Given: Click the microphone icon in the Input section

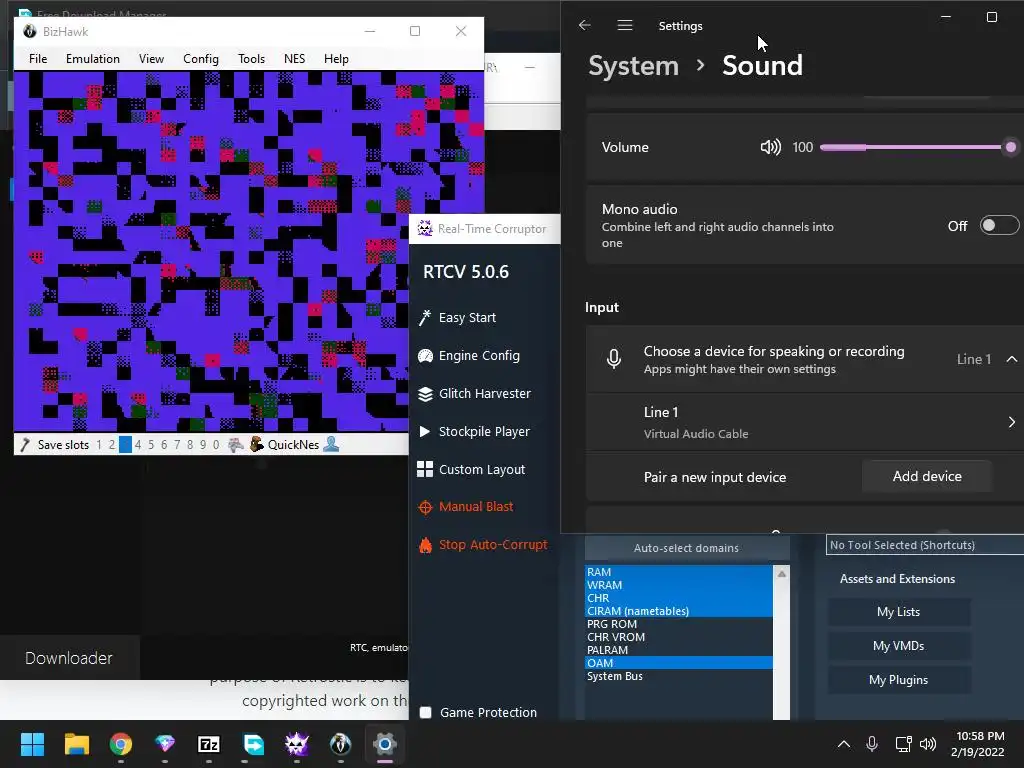Looking at the screenshot, I should pyautogui.click(x=614, y=359).
